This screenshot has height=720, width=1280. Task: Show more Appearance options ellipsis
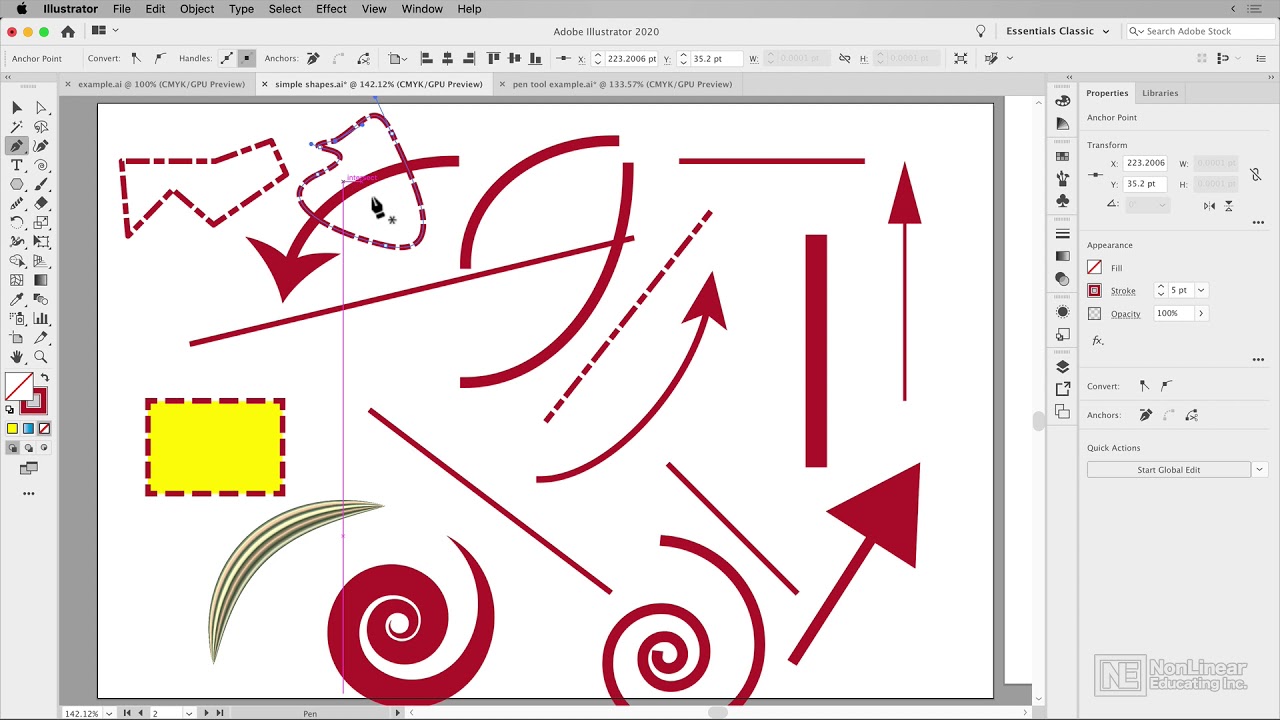click(1258, 359)
